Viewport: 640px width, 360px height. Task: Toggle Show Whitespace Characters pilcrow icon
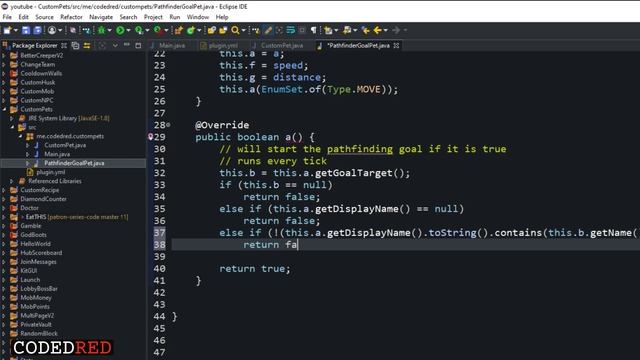pos(313,30)
